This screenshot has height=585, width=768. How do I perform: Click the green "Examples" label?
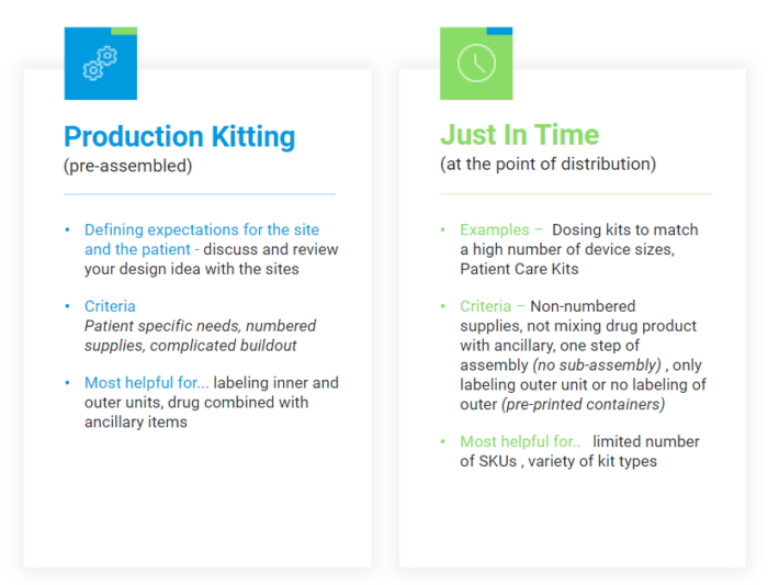495,229
